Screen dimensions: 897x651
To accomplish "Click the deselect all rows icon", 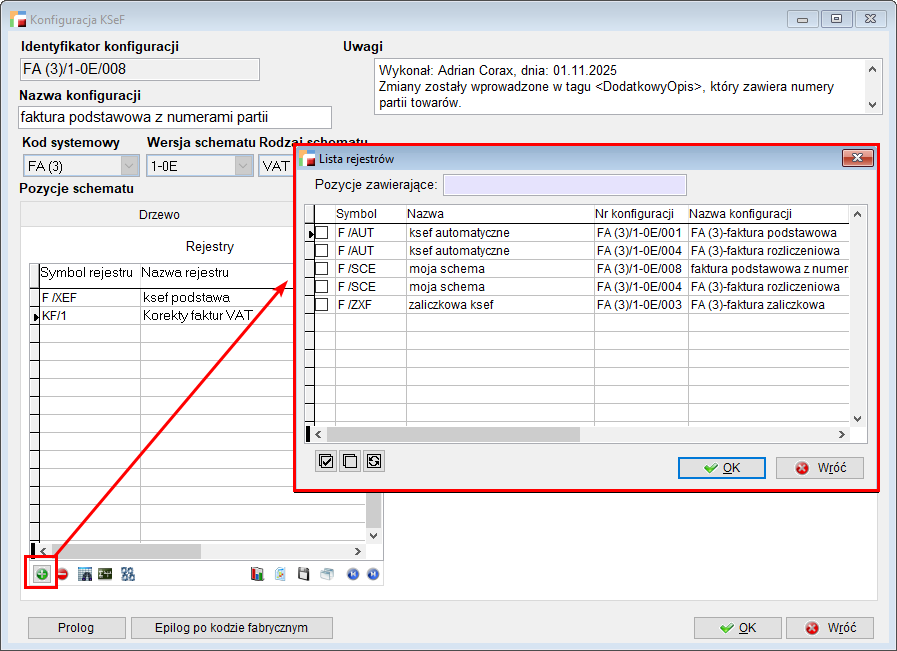I will click(349, 461).
